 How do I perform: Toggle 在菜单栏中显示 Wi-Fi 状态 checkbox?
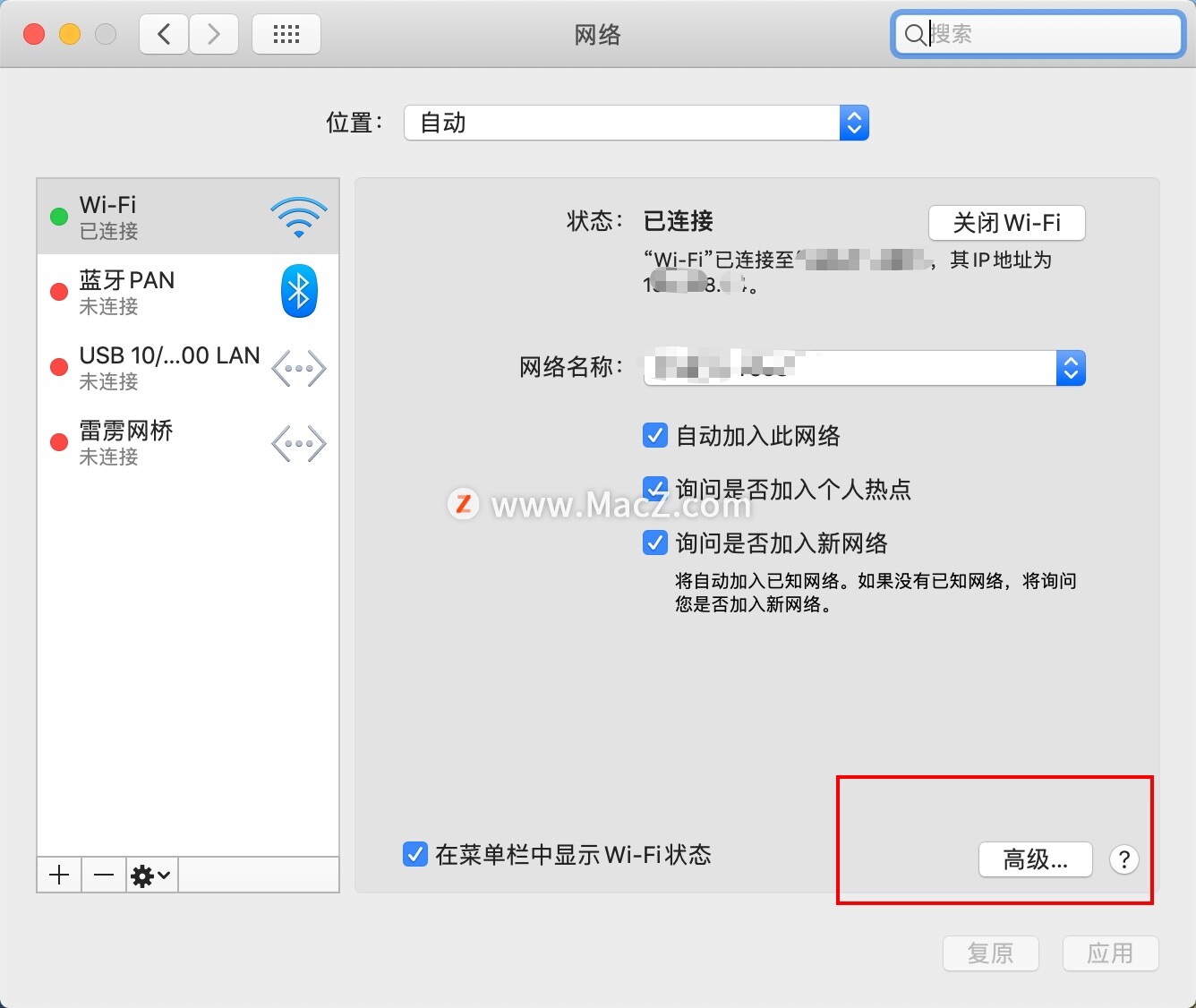point(415,854)
